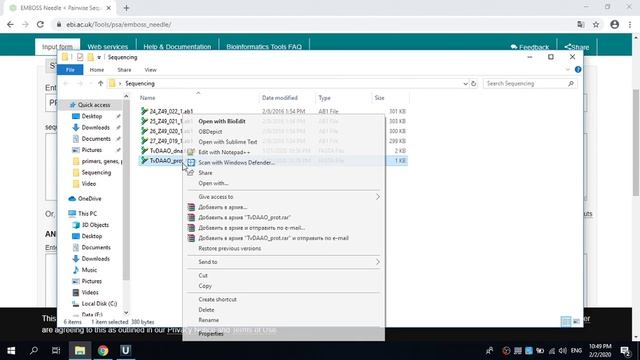Select the 27_Z49_019 file icon
Image resolution: width=640 pixels, height=360 pixels.
144,140
